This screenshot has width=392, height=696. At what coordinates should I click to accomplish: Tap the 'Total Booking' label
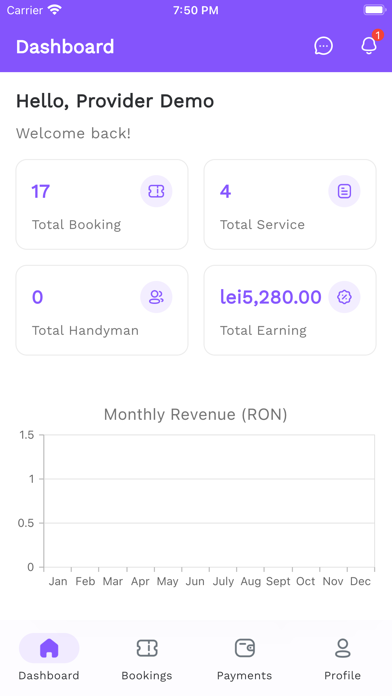(76, 225)
